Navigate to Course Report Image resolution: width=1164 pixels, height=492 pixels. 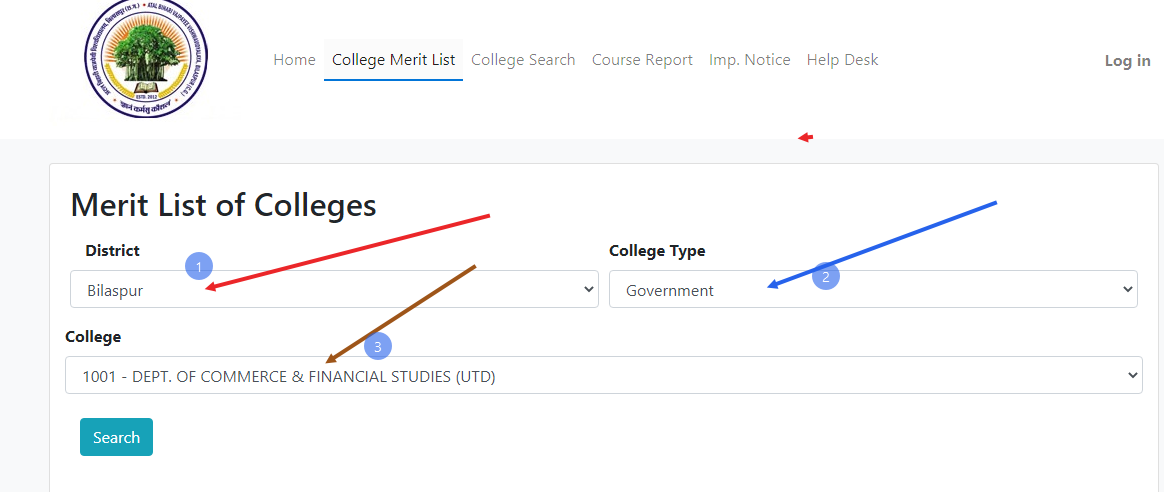[x=642, y=60]
